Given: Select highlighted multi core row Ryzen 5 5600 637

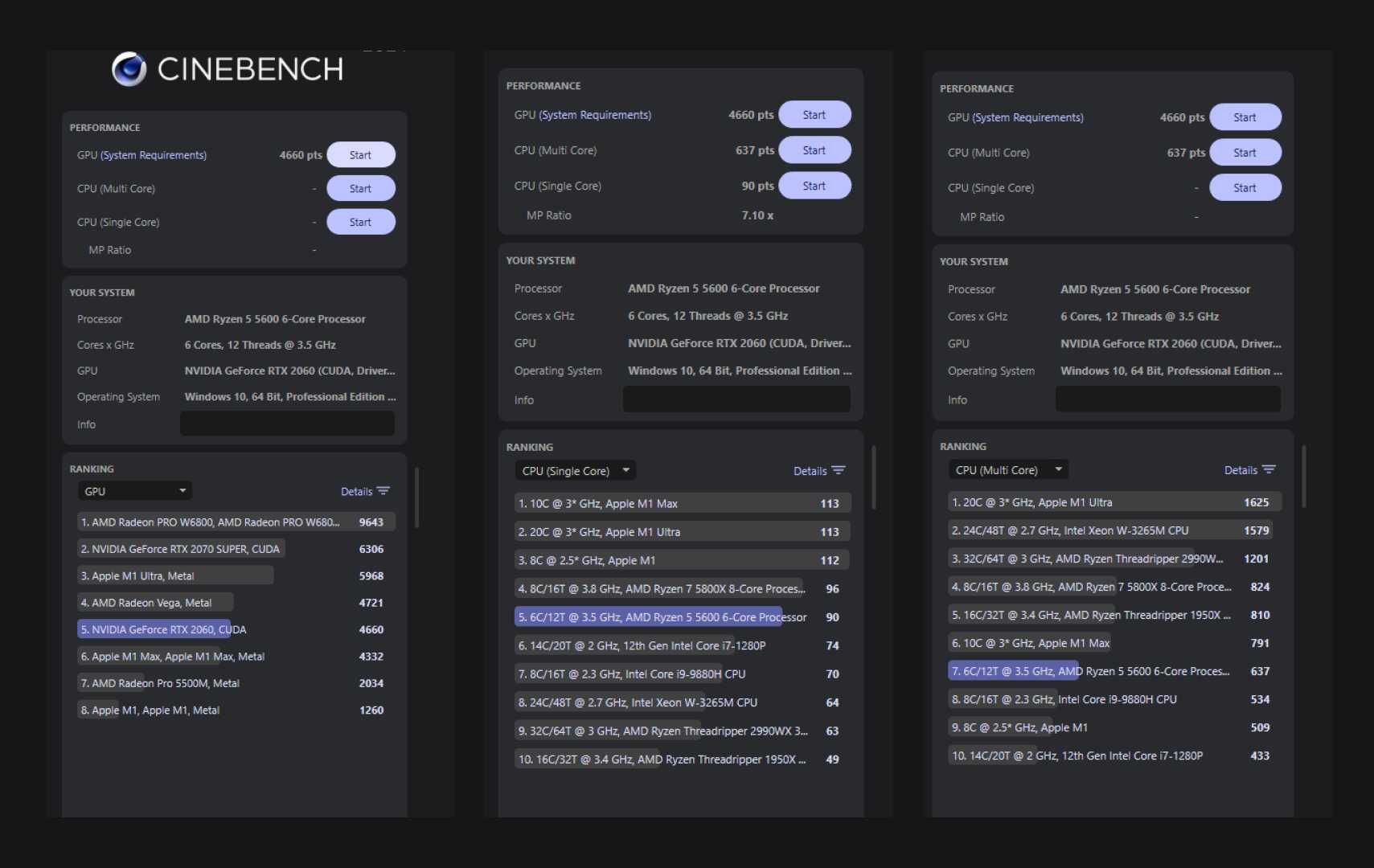Looking at the screenshot, I should tap(1114, 671).
